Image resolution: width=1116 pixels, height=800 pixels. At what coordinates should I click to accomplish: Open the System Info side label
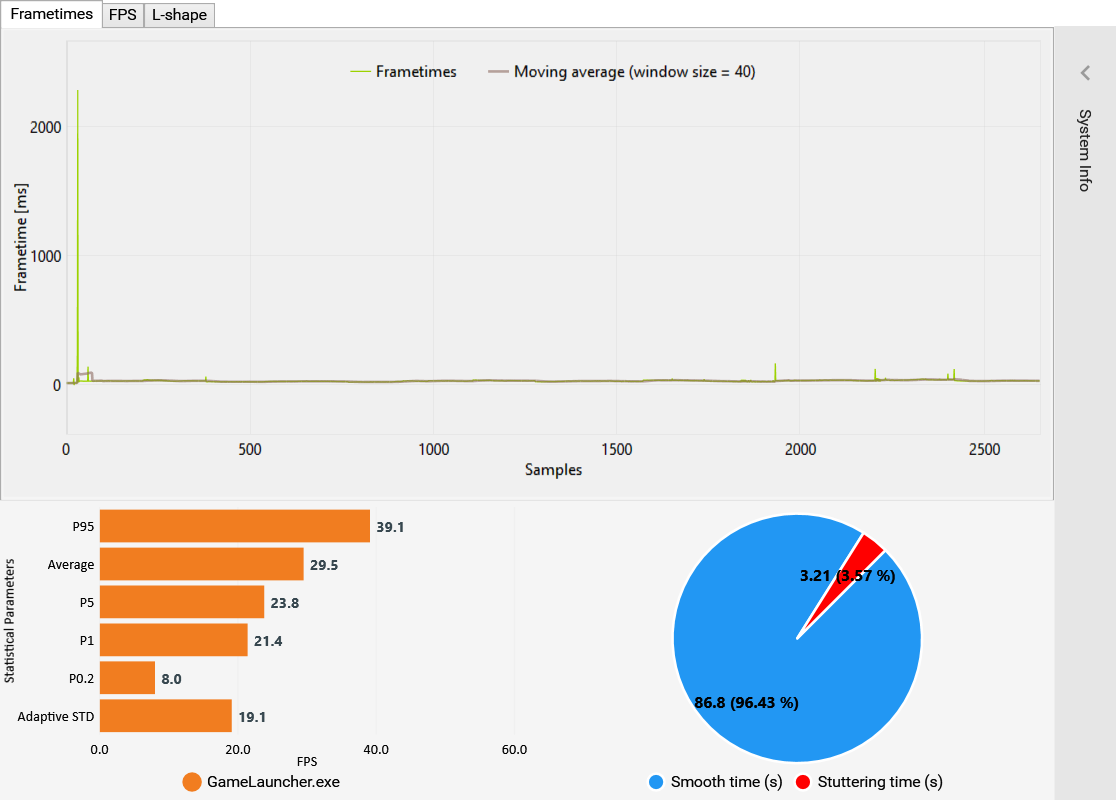click(1085, 150)
